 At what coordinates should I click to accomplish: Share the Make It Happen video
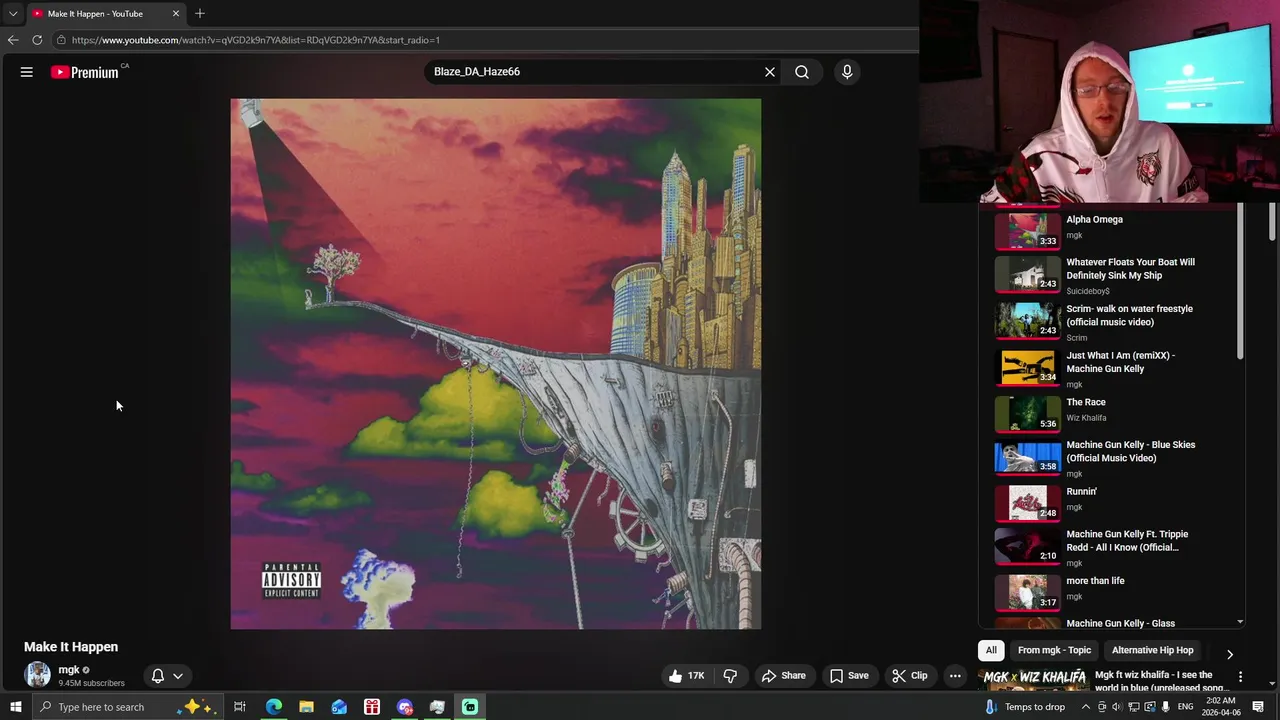pyautogui.click(x=783, y=676)
